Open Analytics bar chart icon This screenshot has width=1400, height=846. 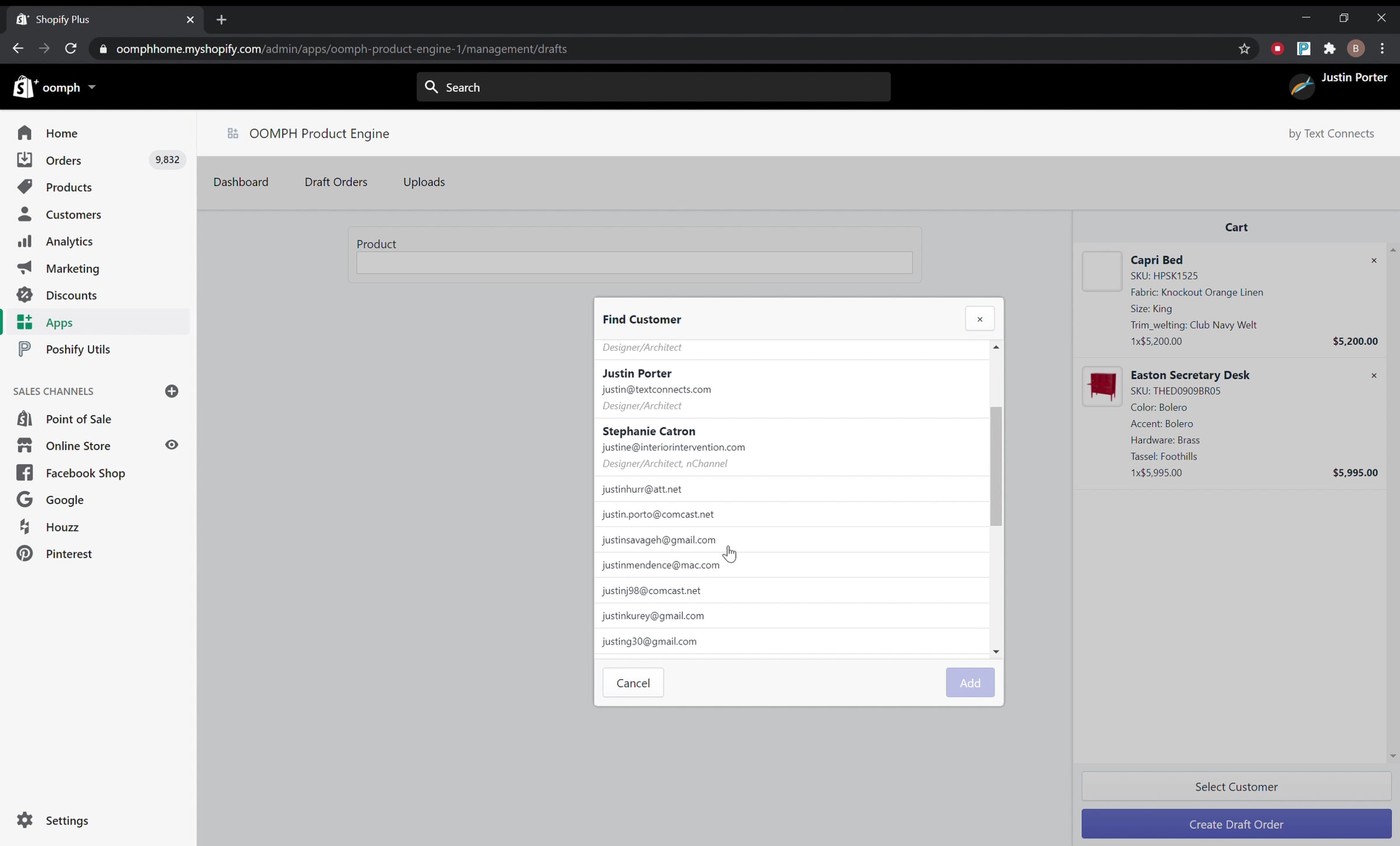[x=24, y=241]
